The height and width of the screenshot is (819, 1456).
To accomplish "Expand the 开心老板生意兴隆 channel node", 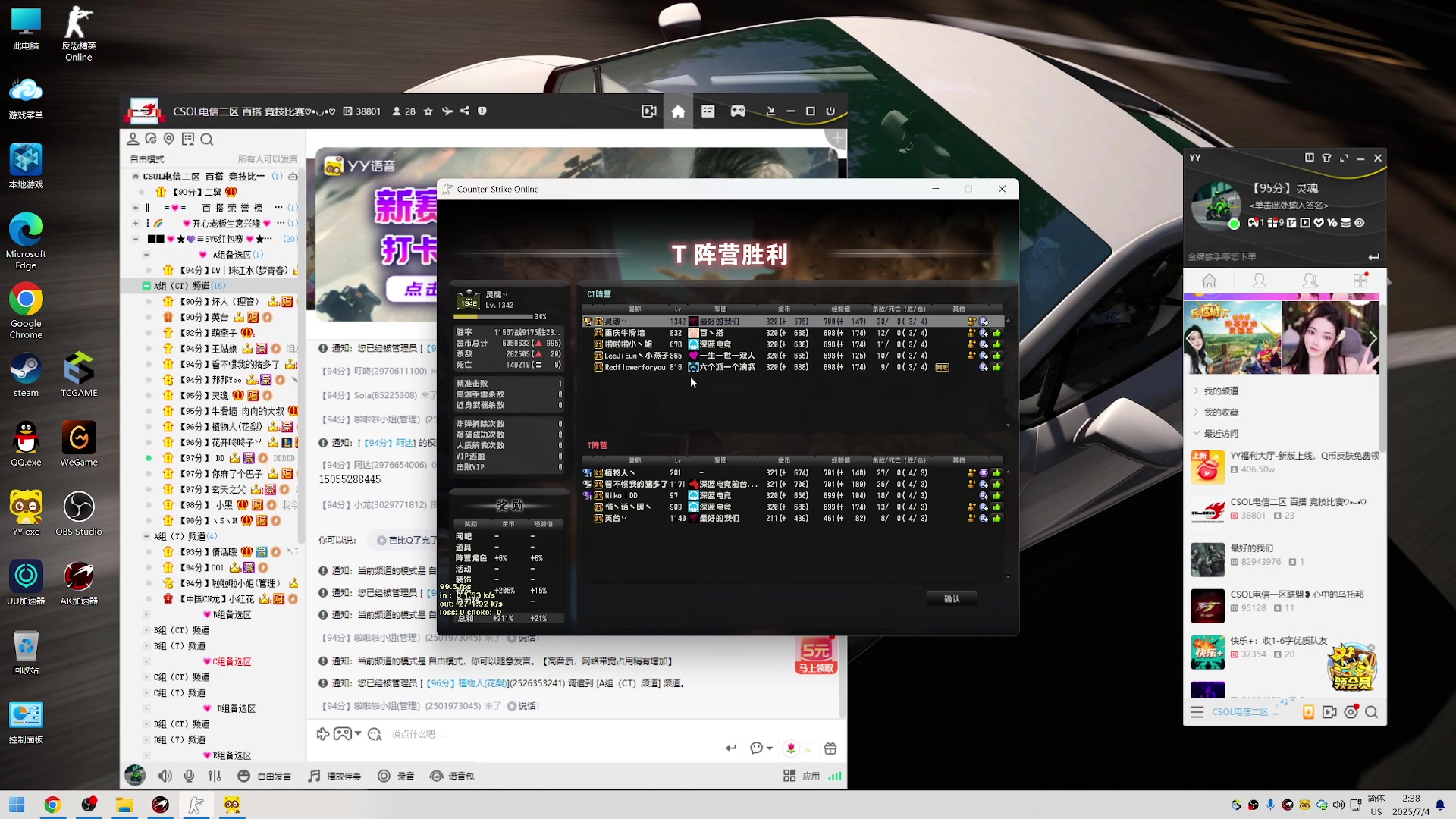I will pyautogui.click(x=136, y=223).
